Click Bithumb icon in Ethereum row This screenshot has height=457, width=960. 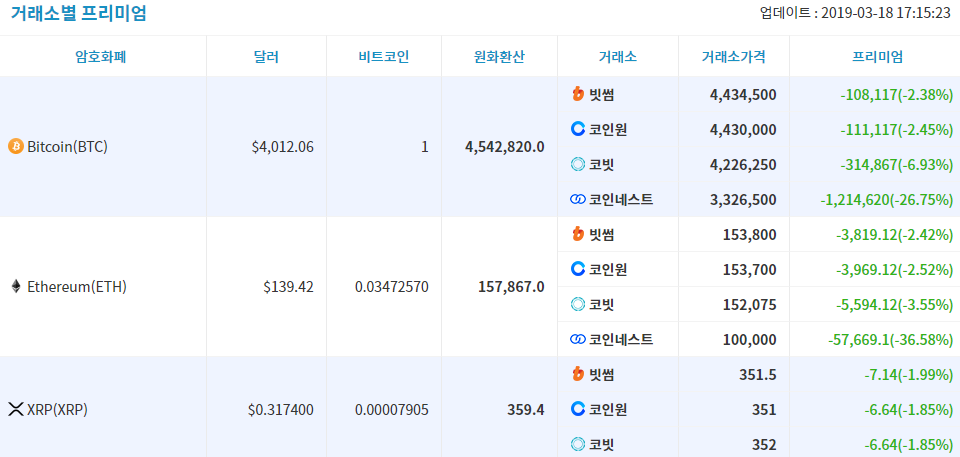tap(577, 234)
